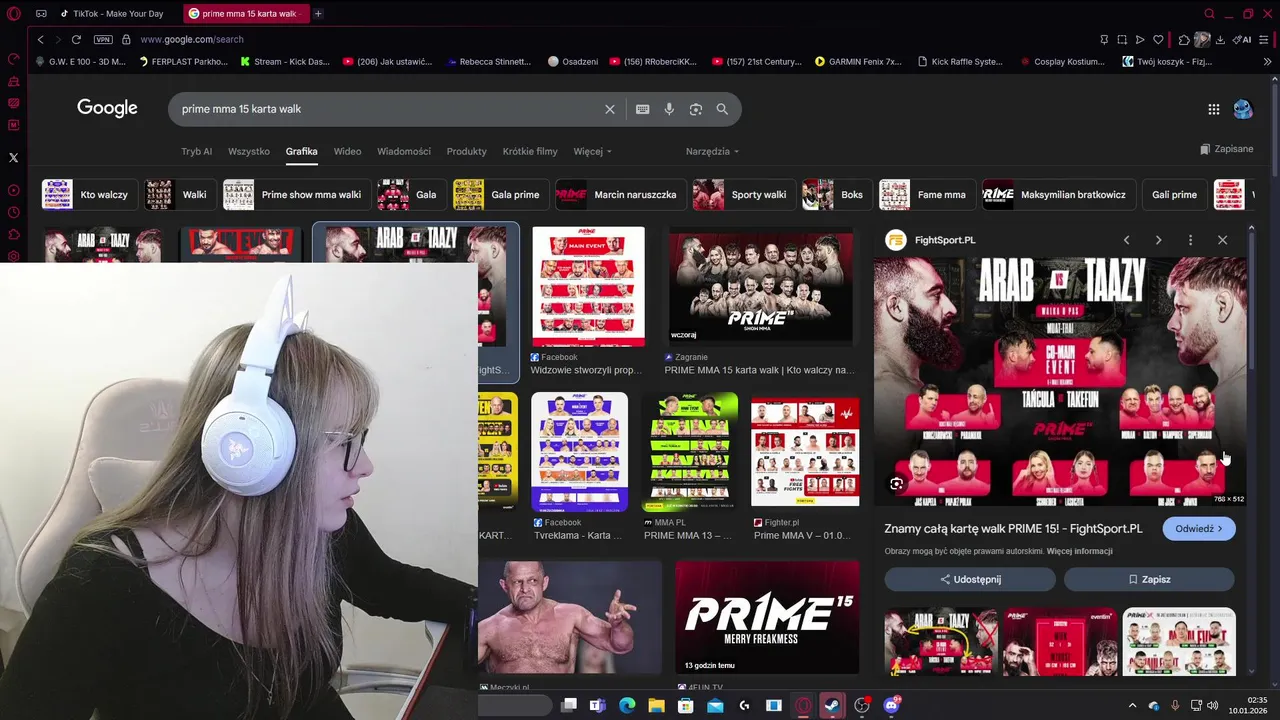Clear the Google search box text
Image resolution: width=1280 pixels, height=720 pixels.
pos(610,109)
